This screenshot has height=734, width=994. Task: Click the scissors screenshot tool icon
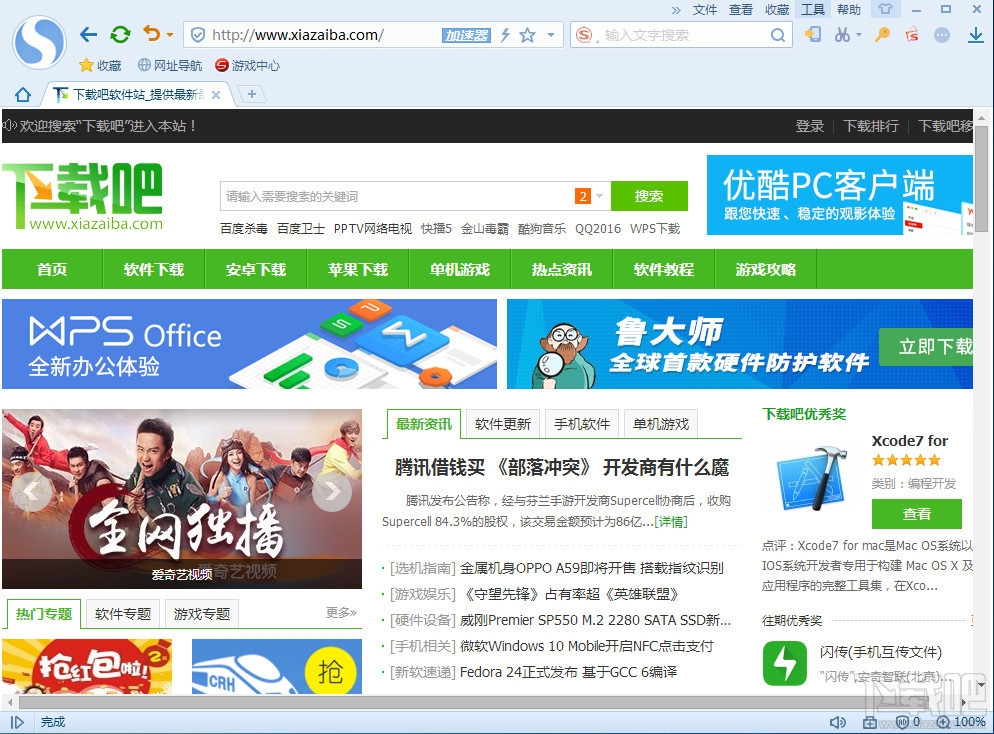point(842,35)
